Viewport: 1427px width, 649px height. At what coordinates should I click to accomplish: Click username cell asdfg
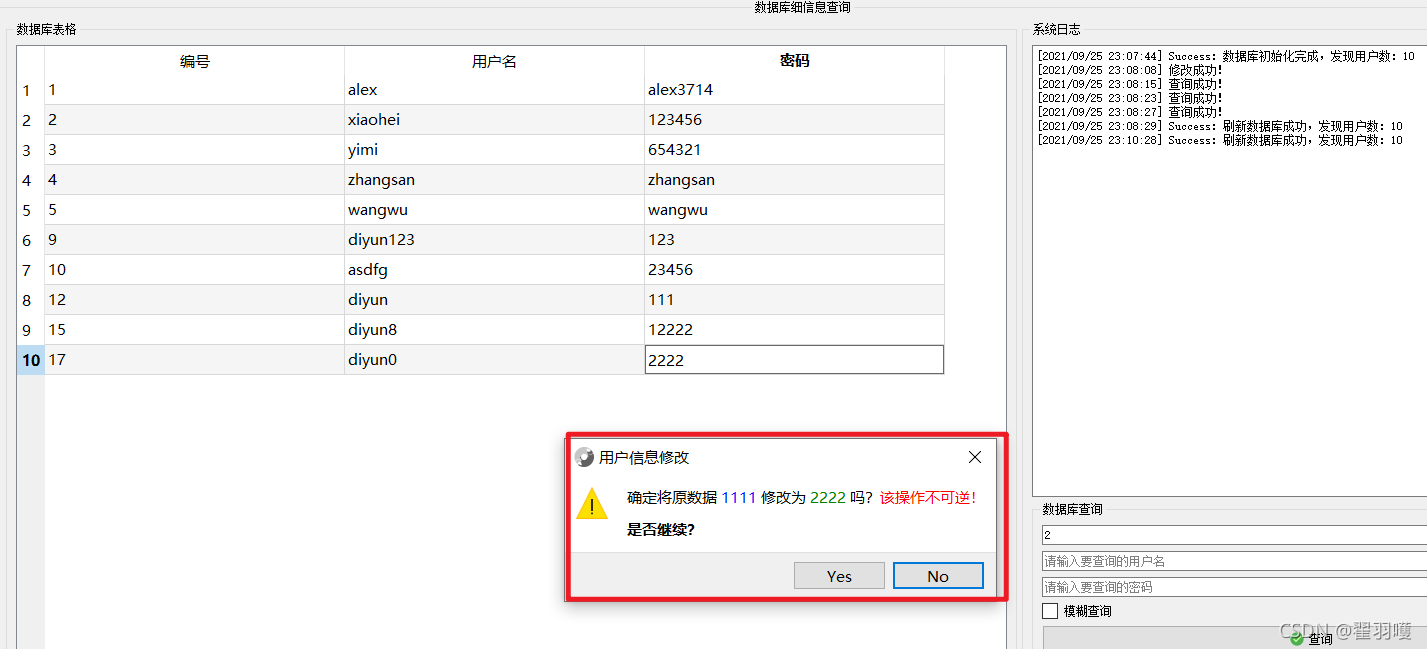pos(494,270)
